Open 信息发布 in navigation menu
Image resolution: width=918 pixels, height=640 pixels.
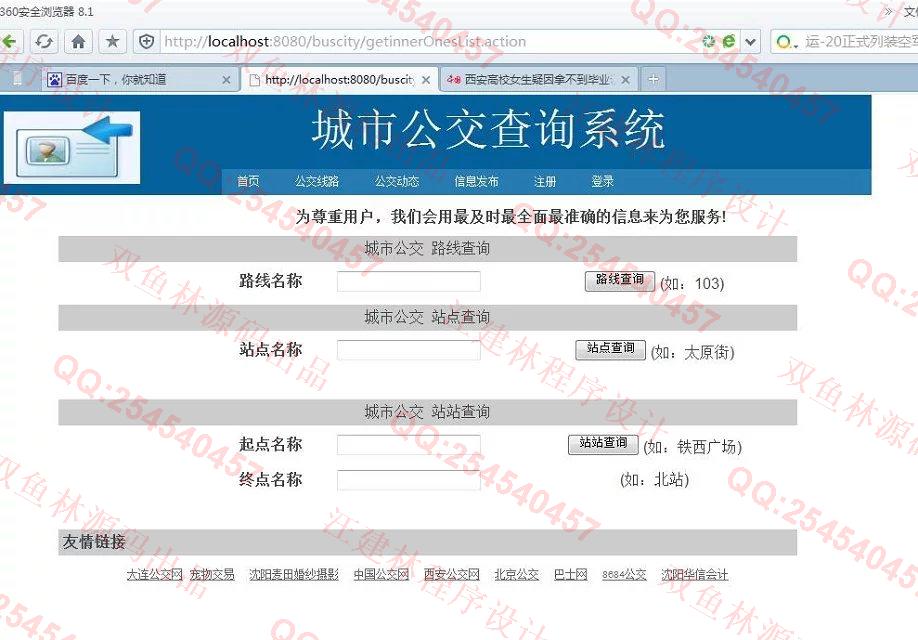coord(477,182)
